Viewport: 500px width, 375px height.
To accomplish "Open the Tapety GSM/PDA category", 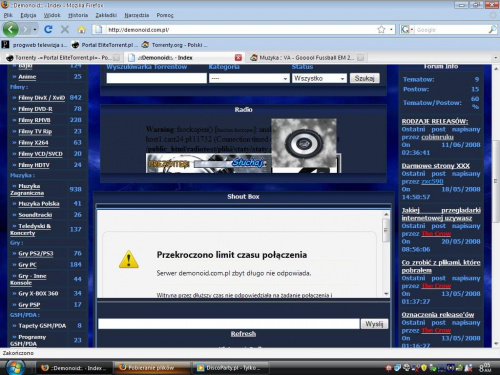I will (42, 326).
